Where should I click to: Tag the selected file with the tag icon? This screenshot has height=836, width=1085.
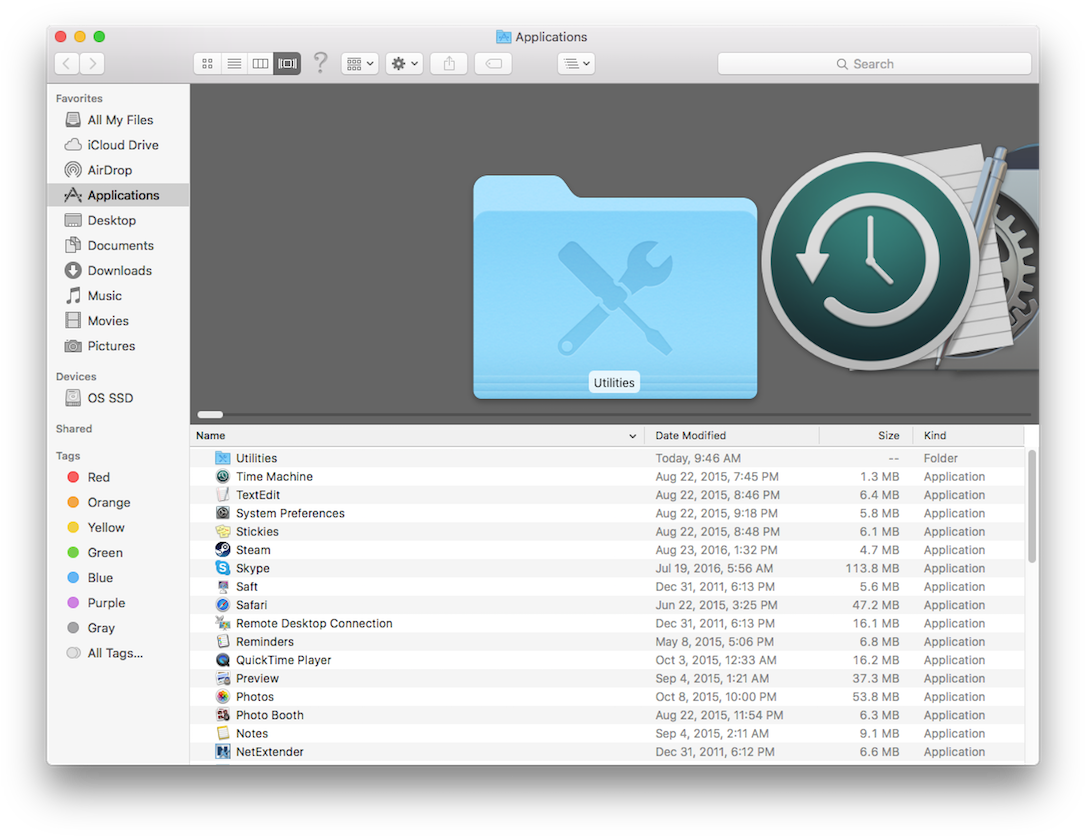point(492,63)
